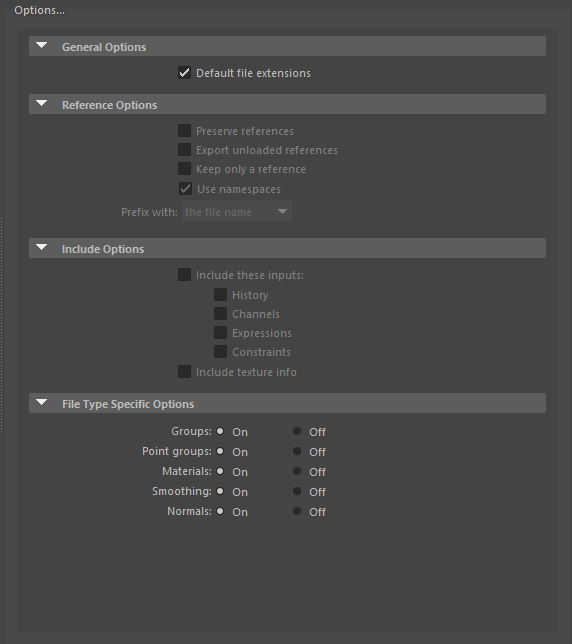Select Materials On radio button
This screenshot has width=572, height=644.
(220, 471)
